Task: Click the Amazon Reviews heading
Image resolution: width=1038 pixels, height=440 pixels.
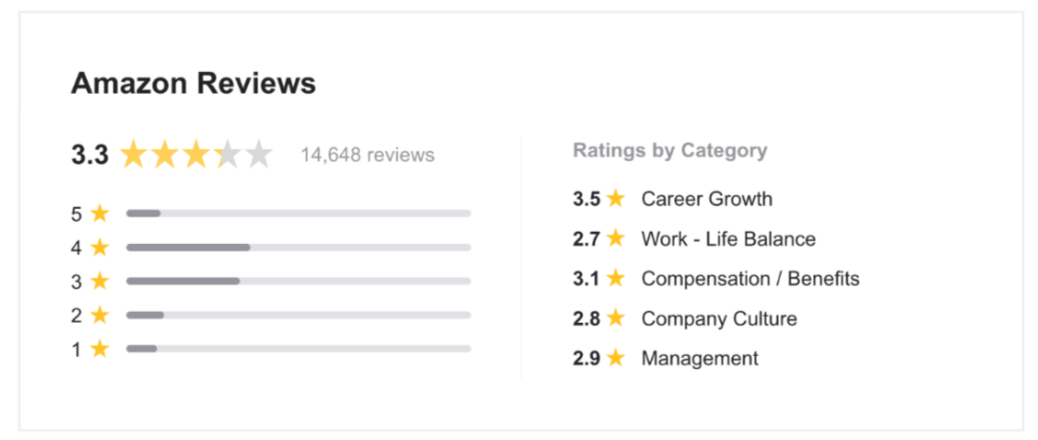Action: click(x=193, y=84)
